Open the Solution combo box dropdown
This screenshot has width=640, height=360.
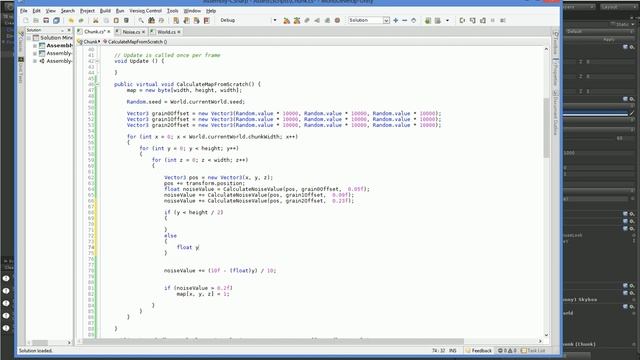[x=386, y=20]
